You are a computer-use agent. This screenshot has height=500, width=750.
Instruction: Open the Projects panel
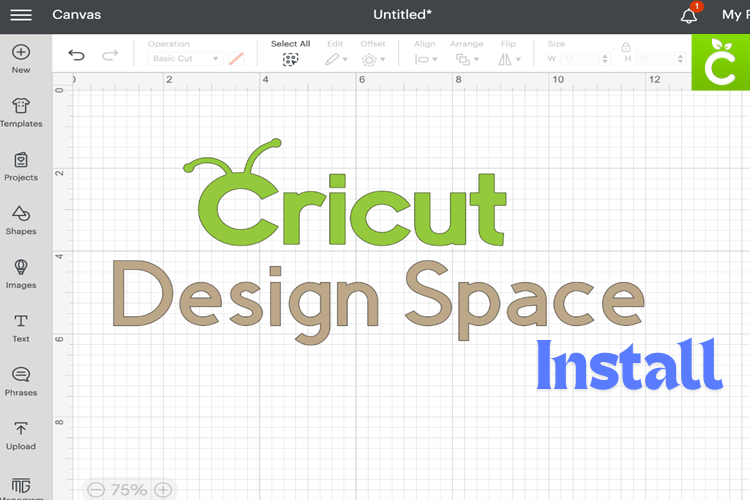[21, 167]
